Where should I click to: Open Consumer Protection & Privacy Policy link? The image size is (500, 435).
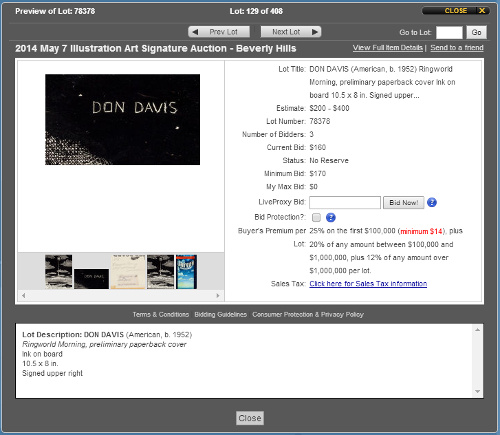pyautogui.click(x=308, y=314)
